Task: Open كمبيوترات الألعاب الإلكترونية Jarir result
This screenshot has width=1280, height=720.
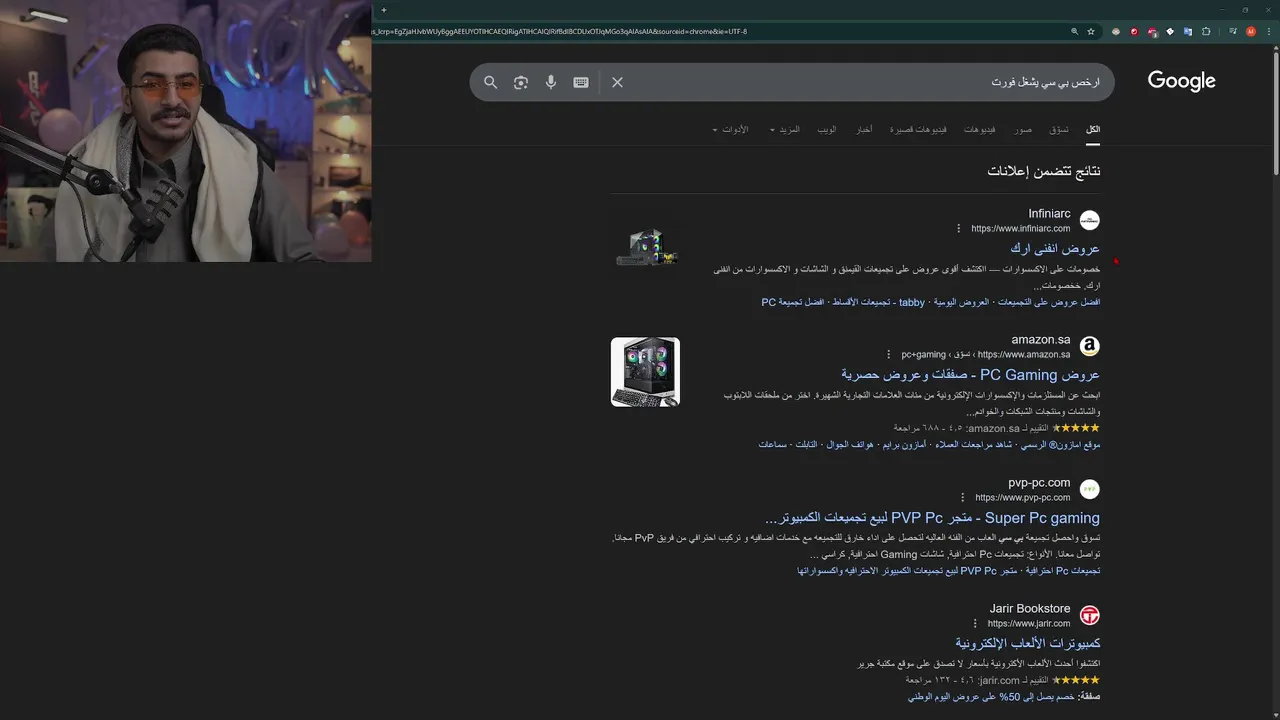Action: (1028, 643)
